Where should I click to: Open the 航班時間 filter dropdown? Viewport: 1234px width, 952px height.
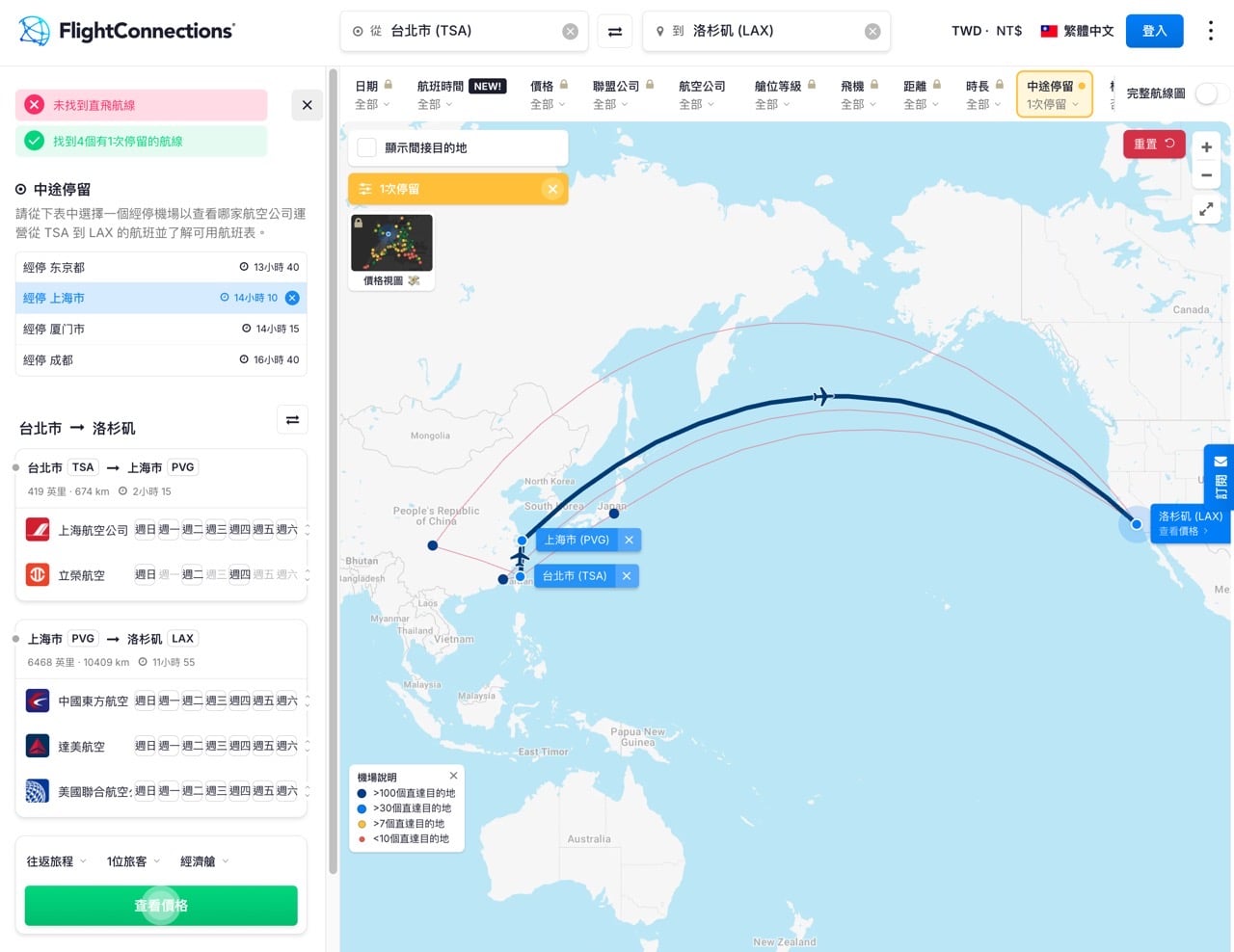coord(461,94)
